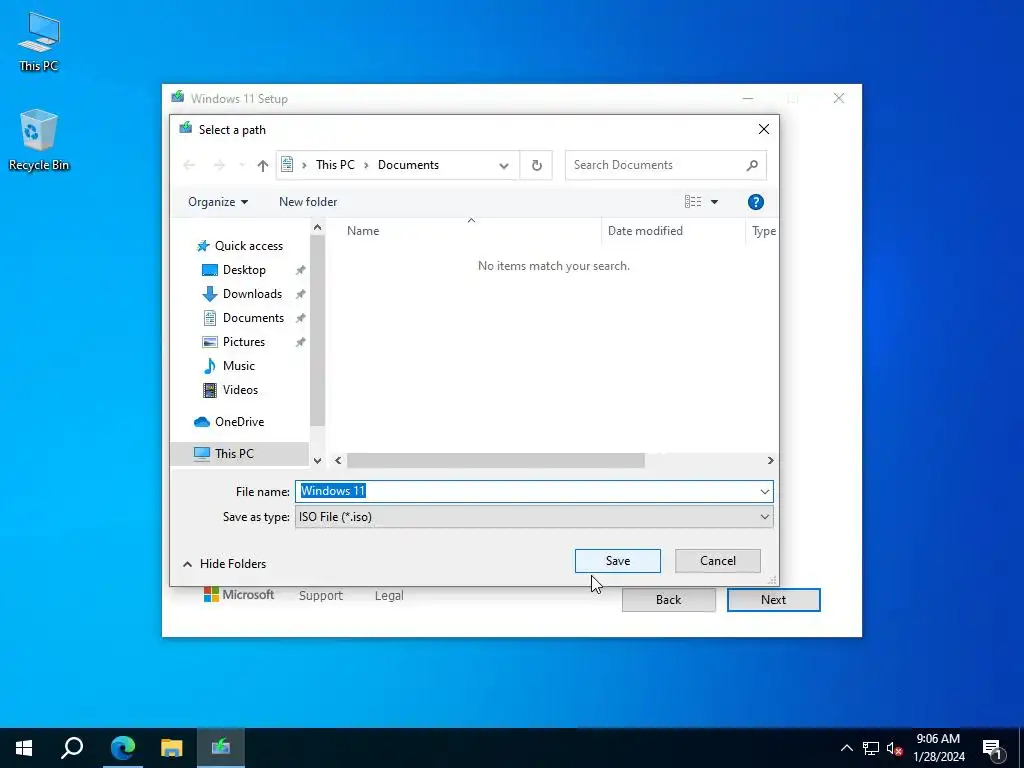Click the forward navigation arrow in dialog
The width and height of the screenshot is (1024, 768).
pyautogui.click(x=219, y=165)
